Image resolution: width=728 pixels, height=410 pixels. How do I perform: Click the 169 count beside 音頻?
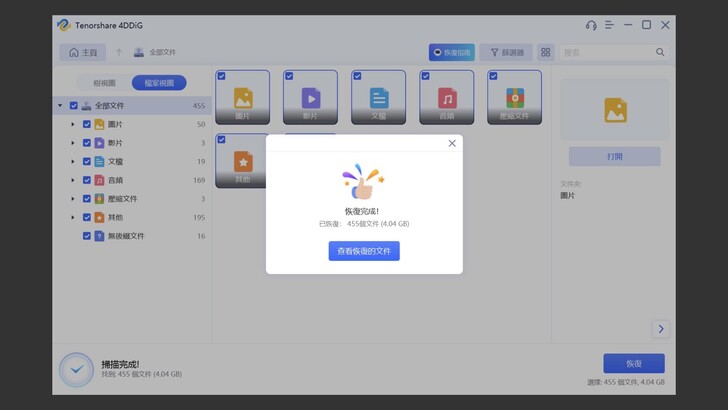pos(199,180)
